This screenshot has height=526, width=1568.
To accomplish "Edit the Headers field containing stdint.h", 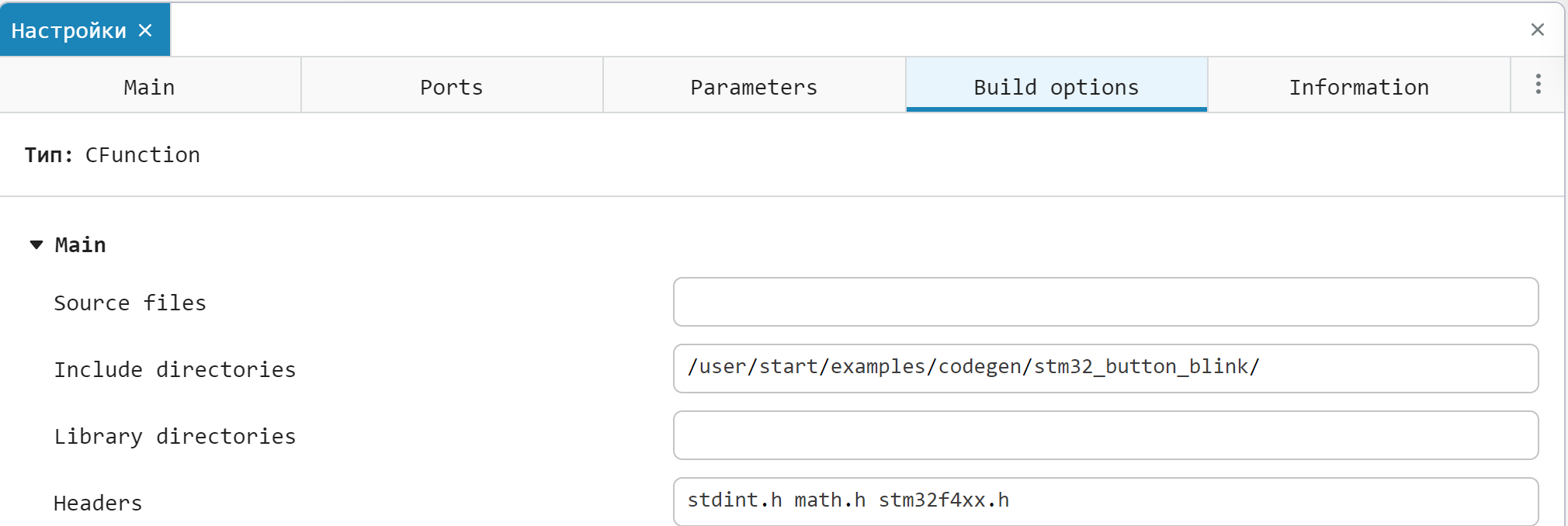I will (1105, 501).
